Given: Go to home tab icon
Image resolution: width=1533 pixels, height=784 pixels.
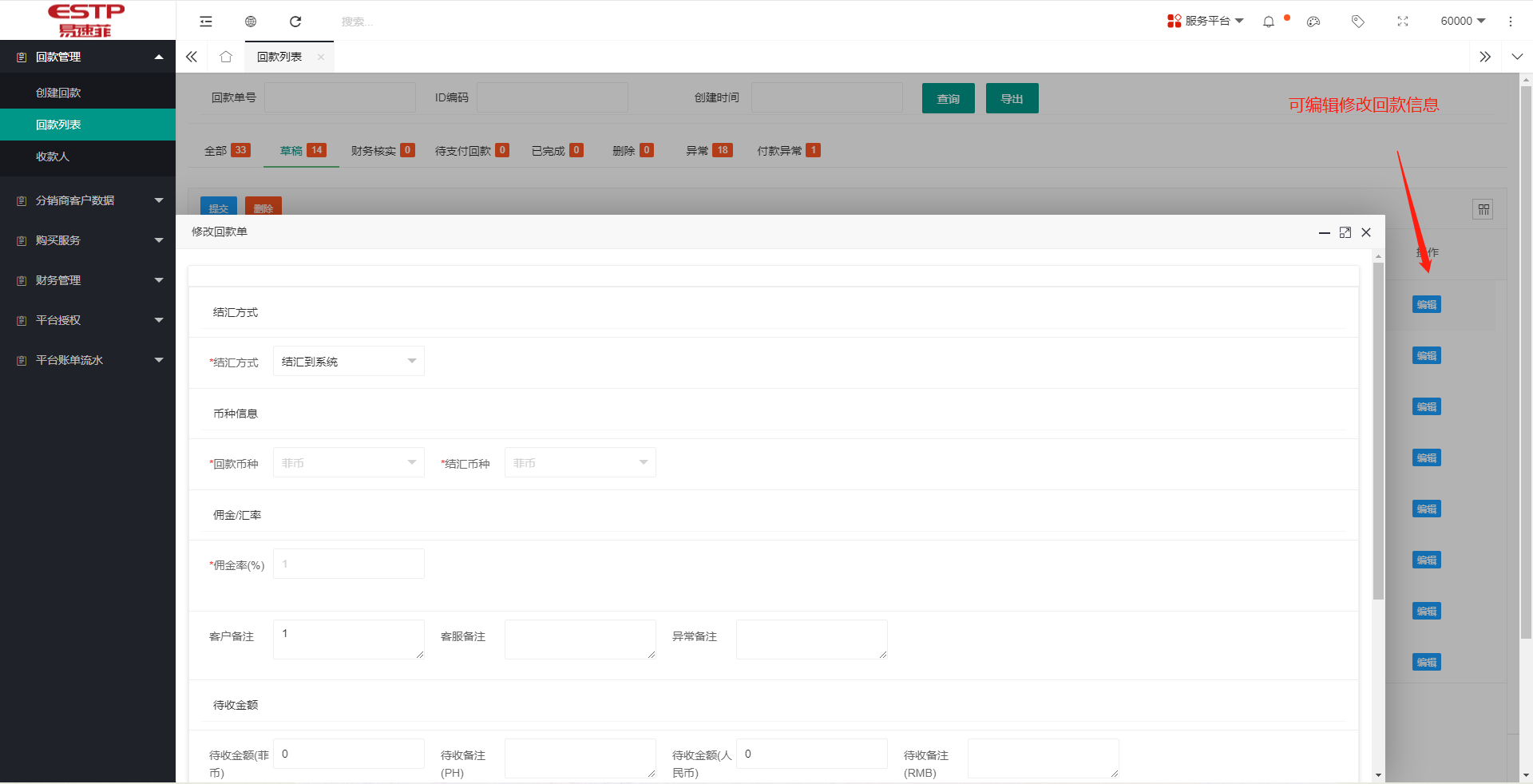Looking at the screenshot, I should (226, 57).
